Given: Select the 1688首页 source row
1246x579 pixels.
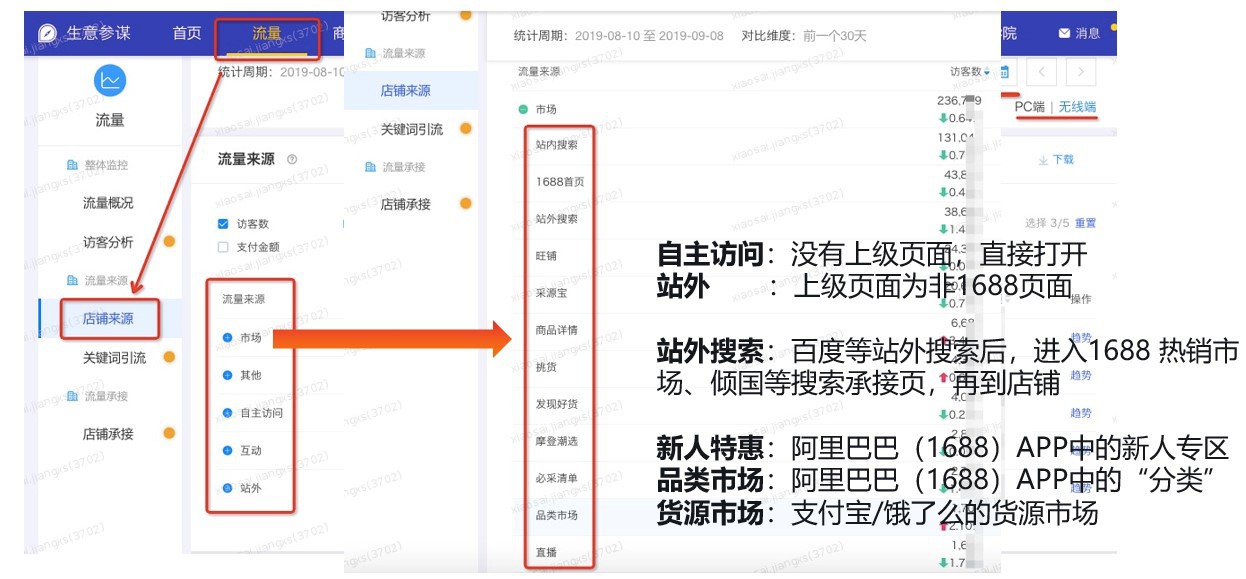Looking at the screenshot, I should (x=560, y=182).
